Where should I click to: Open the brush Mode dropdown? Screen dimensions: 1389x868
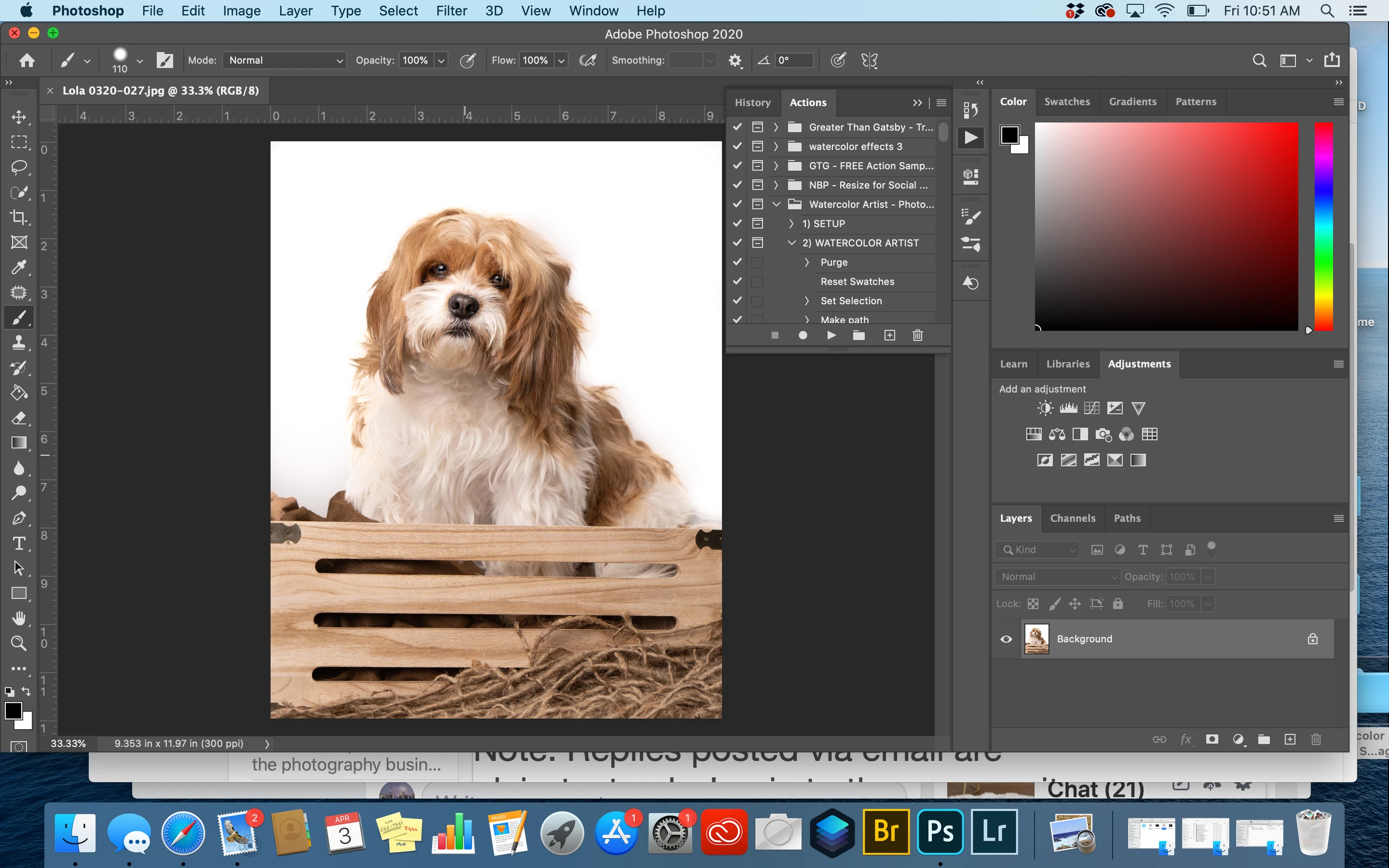[x=285, y=60]
